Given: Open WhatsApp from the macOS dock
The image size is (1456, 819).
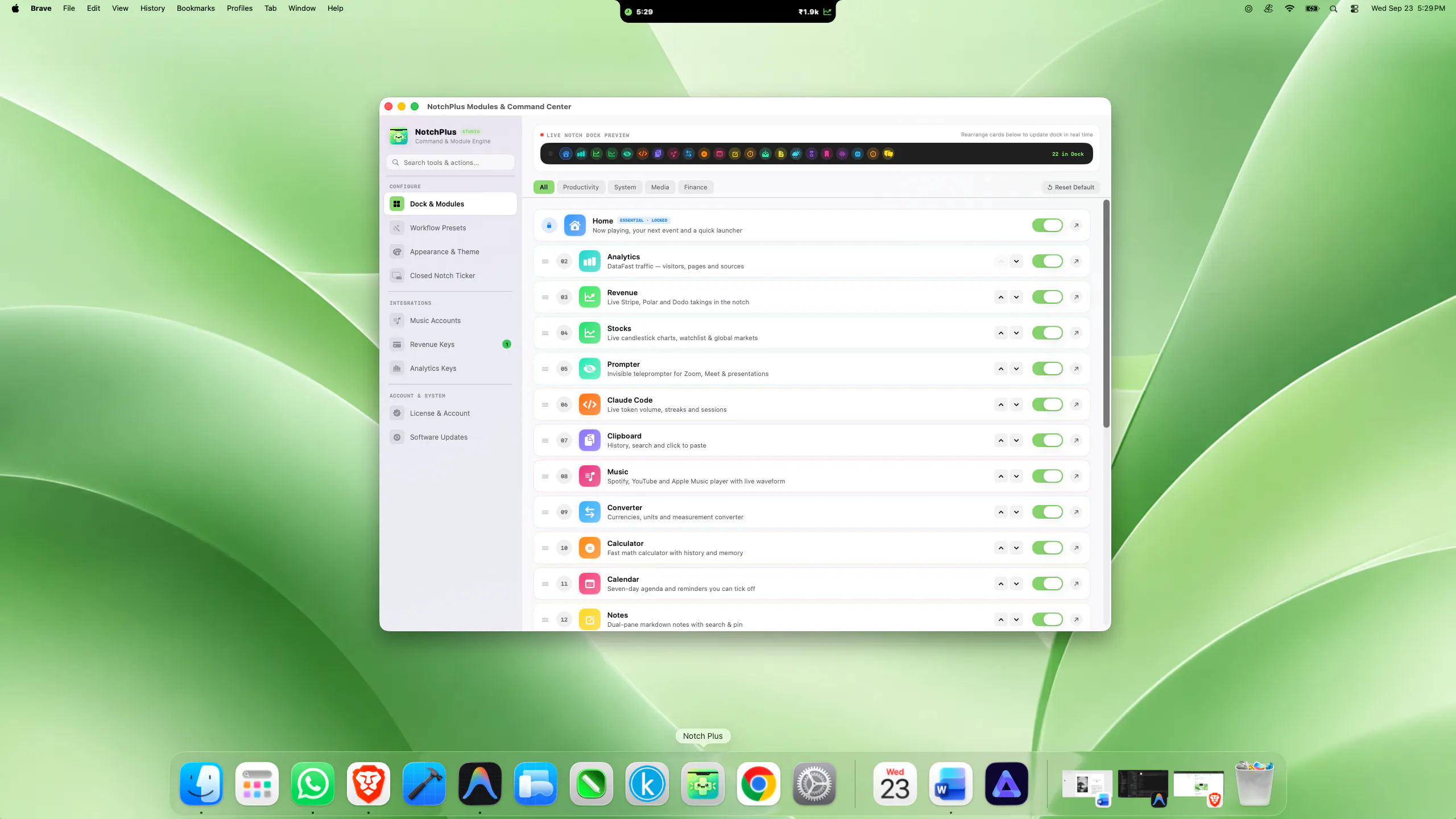Looking at the screenshot, I should 313,784.
